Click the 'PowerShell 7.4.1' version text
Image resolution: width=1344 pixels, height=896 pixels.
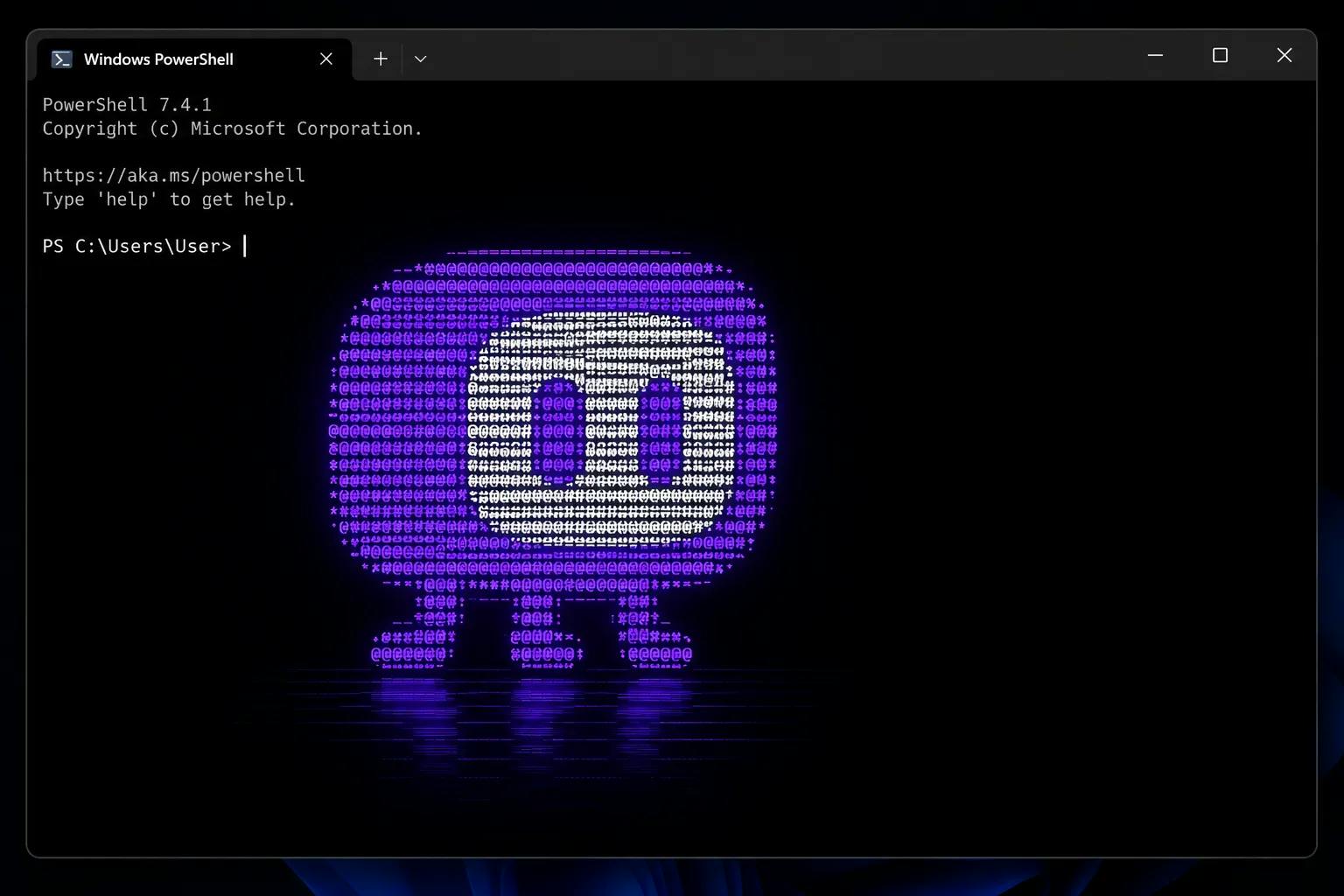(x=127, y=104)
